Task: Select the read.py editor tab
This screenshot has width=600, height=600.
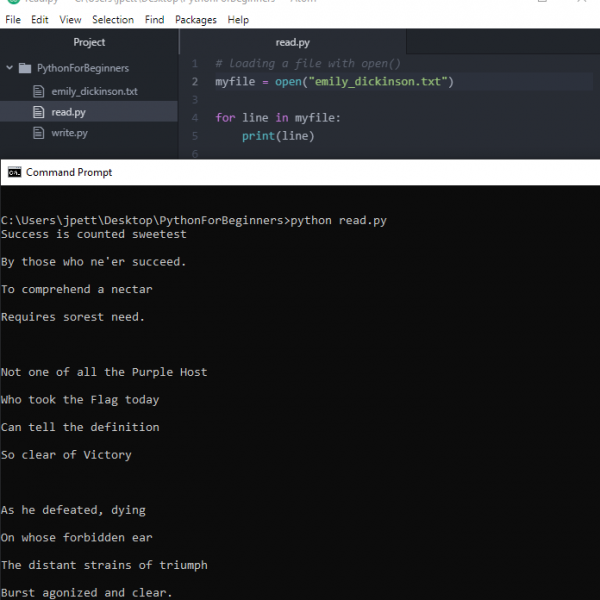Action: pyautogui.click(x=293, y=42)
